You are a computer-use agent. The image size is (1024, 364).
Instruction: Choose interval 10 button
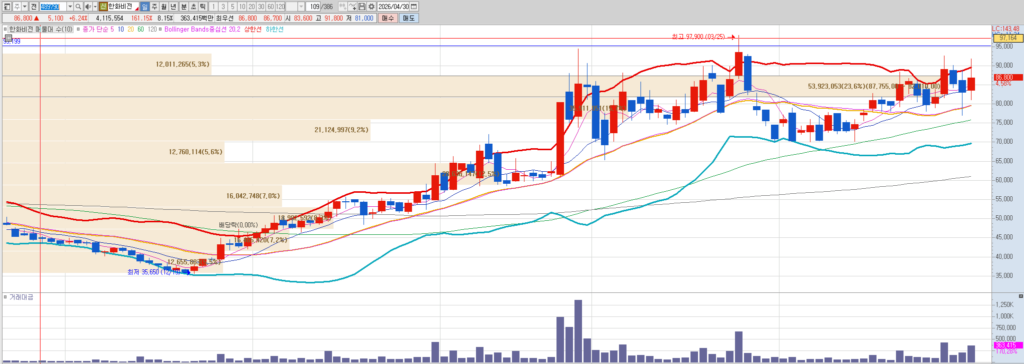tap(242, 6)
